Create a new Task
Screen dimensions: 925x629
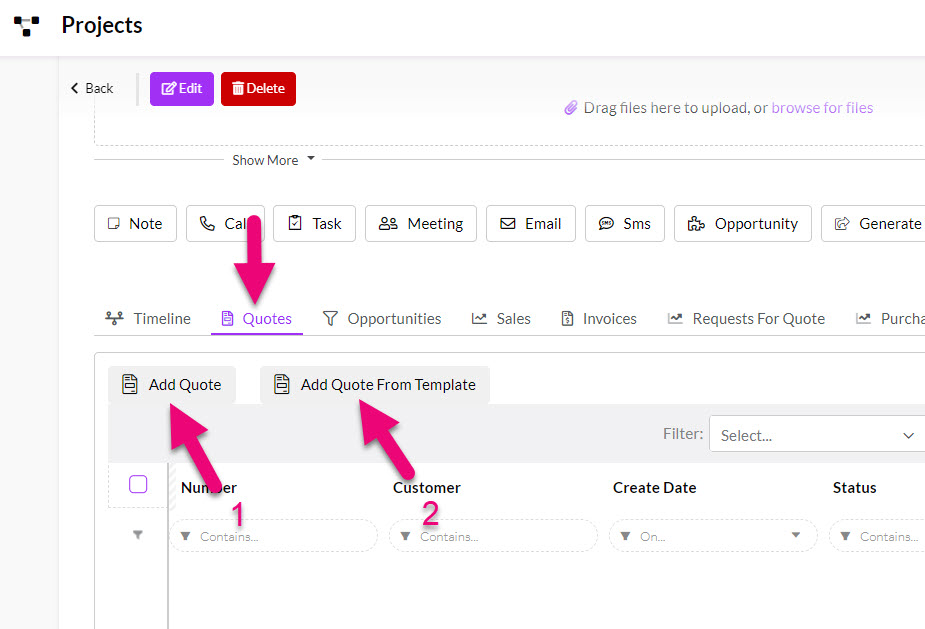[x=314, y=224]
